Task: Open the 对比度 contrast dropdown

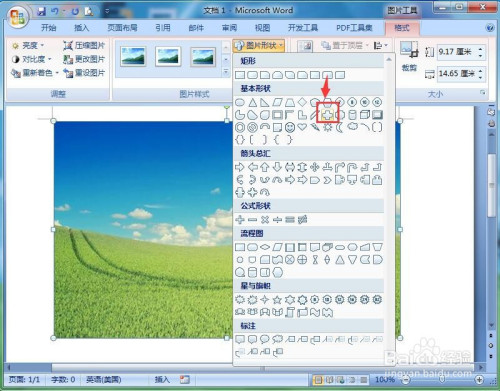Action: (32, 59)
